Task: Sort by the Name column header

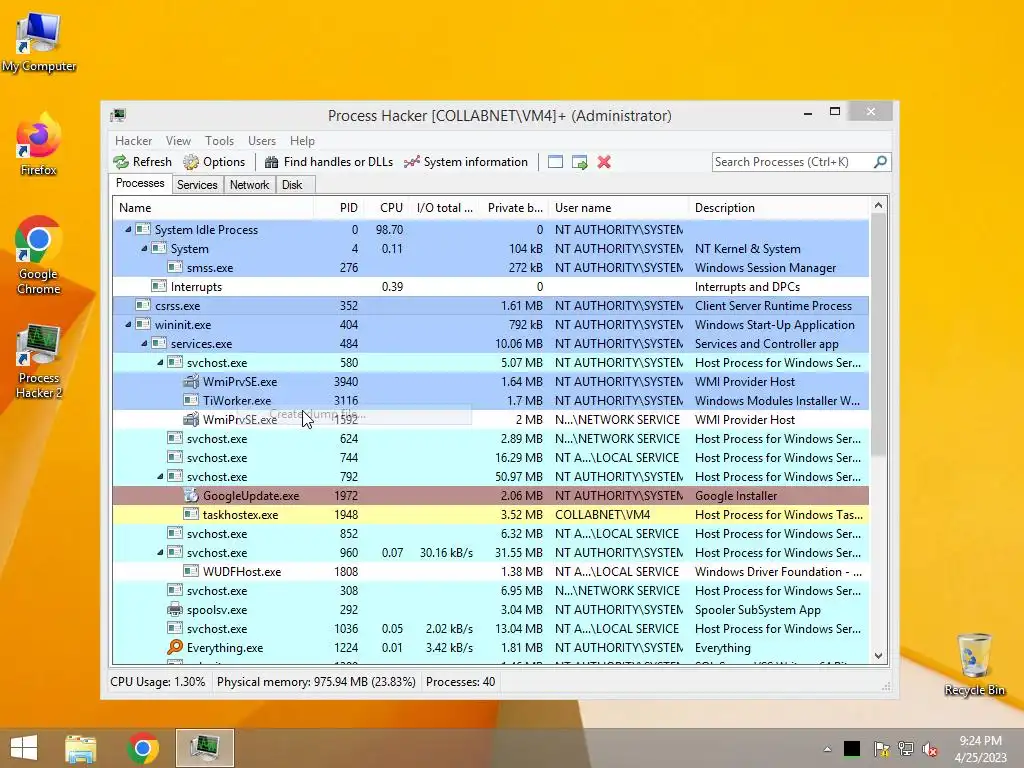Action: [x=213, y=208]
